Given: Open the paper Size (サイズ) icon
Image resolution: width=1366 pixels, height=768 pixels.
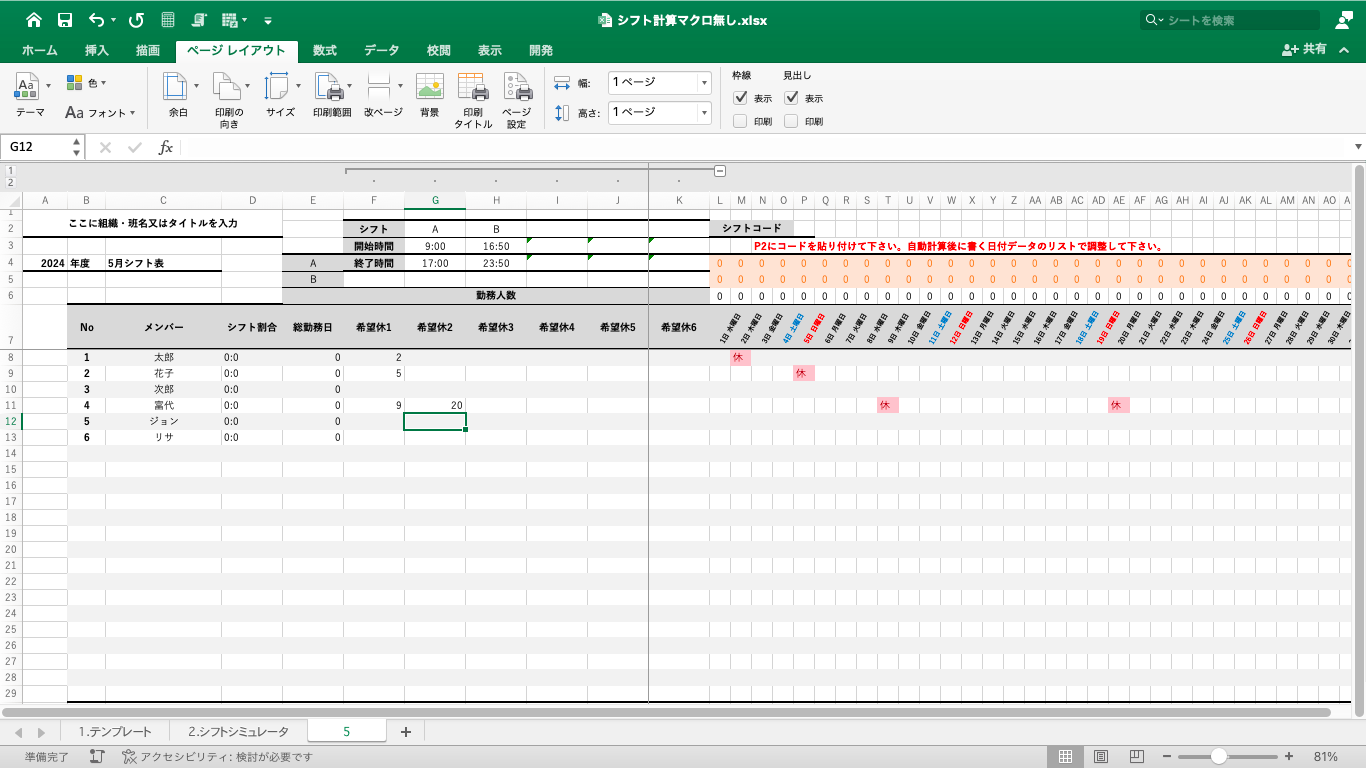Looking at the screenshot, I should tap(278, 89).
